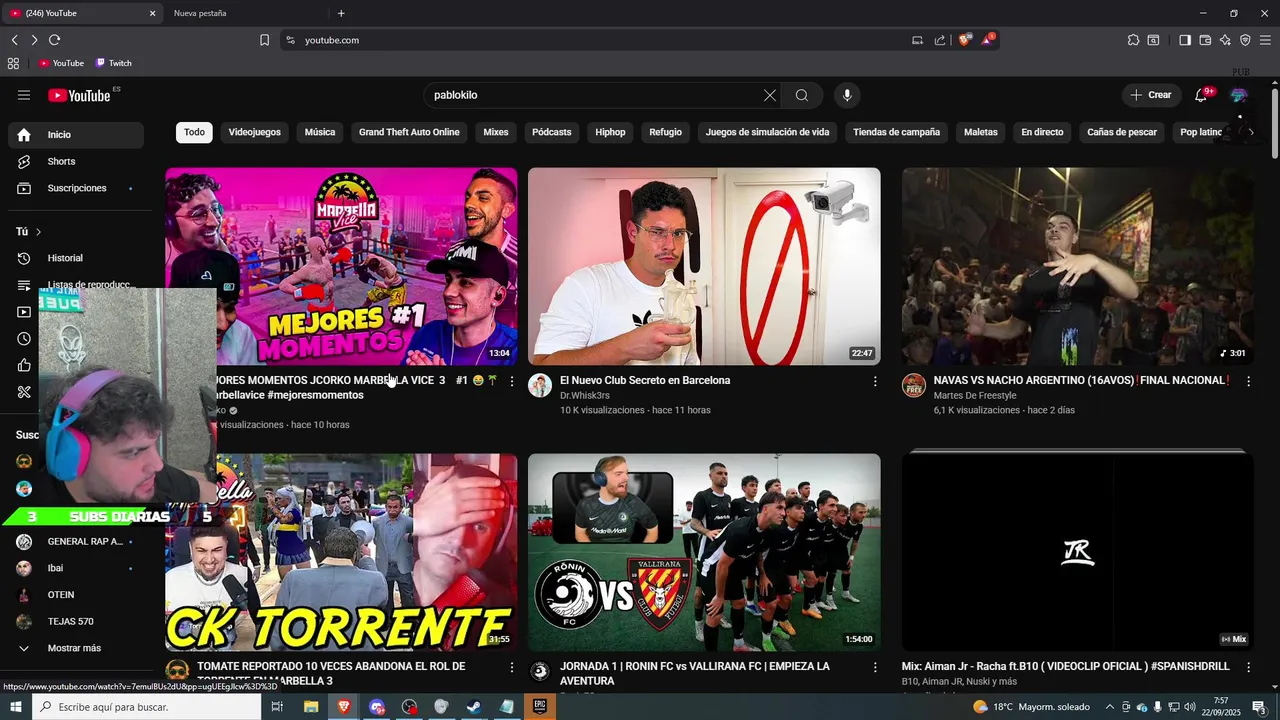Reload the page
The height and width of the screenshot is (720, 1280).
(x=54, y=40)
